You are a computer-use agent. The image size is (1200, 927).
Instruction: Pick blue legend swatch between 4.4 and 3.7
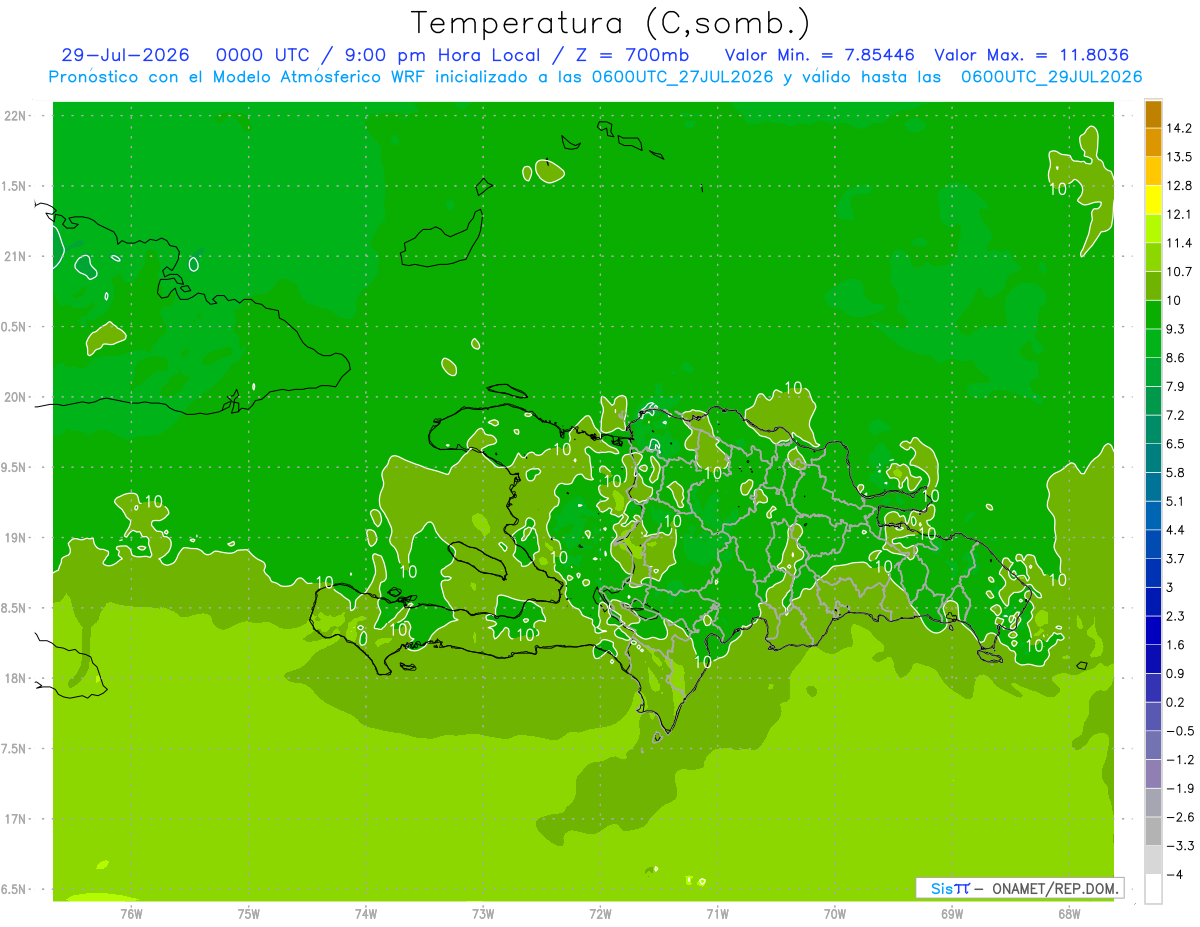click(1153, 544)
